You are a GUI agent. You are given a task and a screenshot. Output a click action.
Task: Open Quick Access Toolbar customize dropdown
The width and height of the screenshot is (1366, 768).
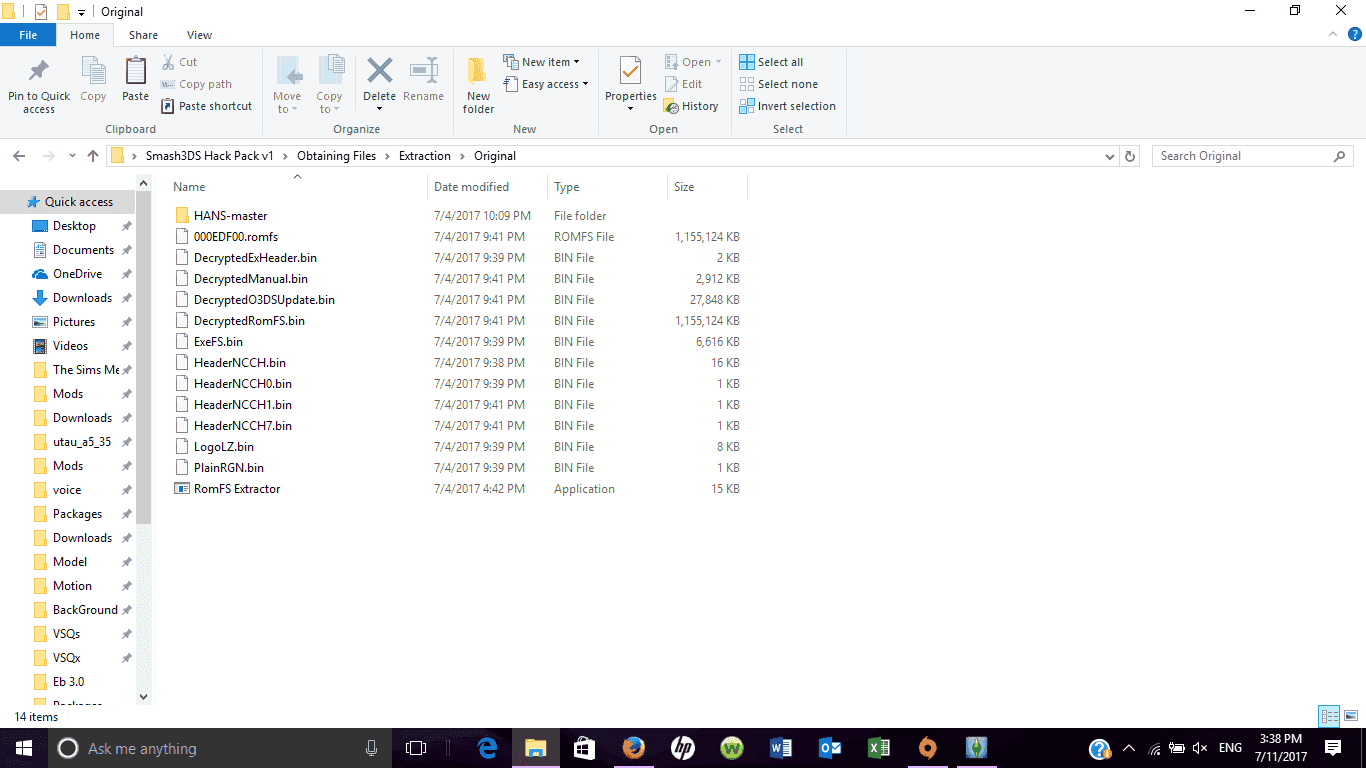[x=81, y=12]
